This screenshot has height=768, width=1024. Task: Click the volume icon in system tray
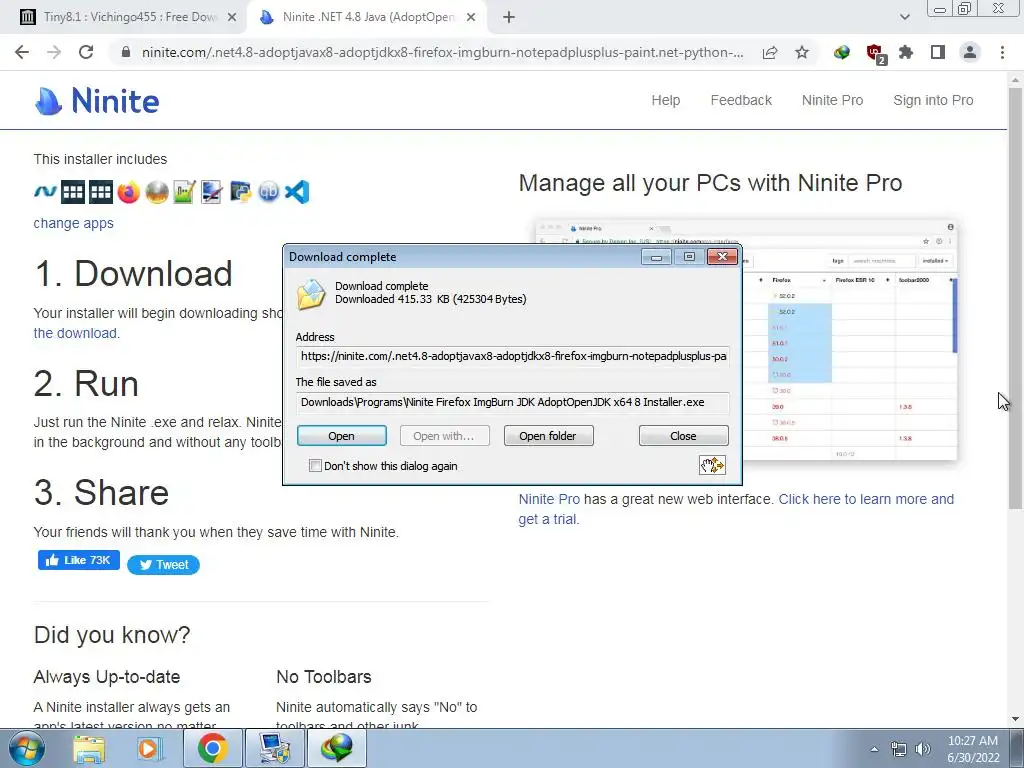tap(923, 749)
